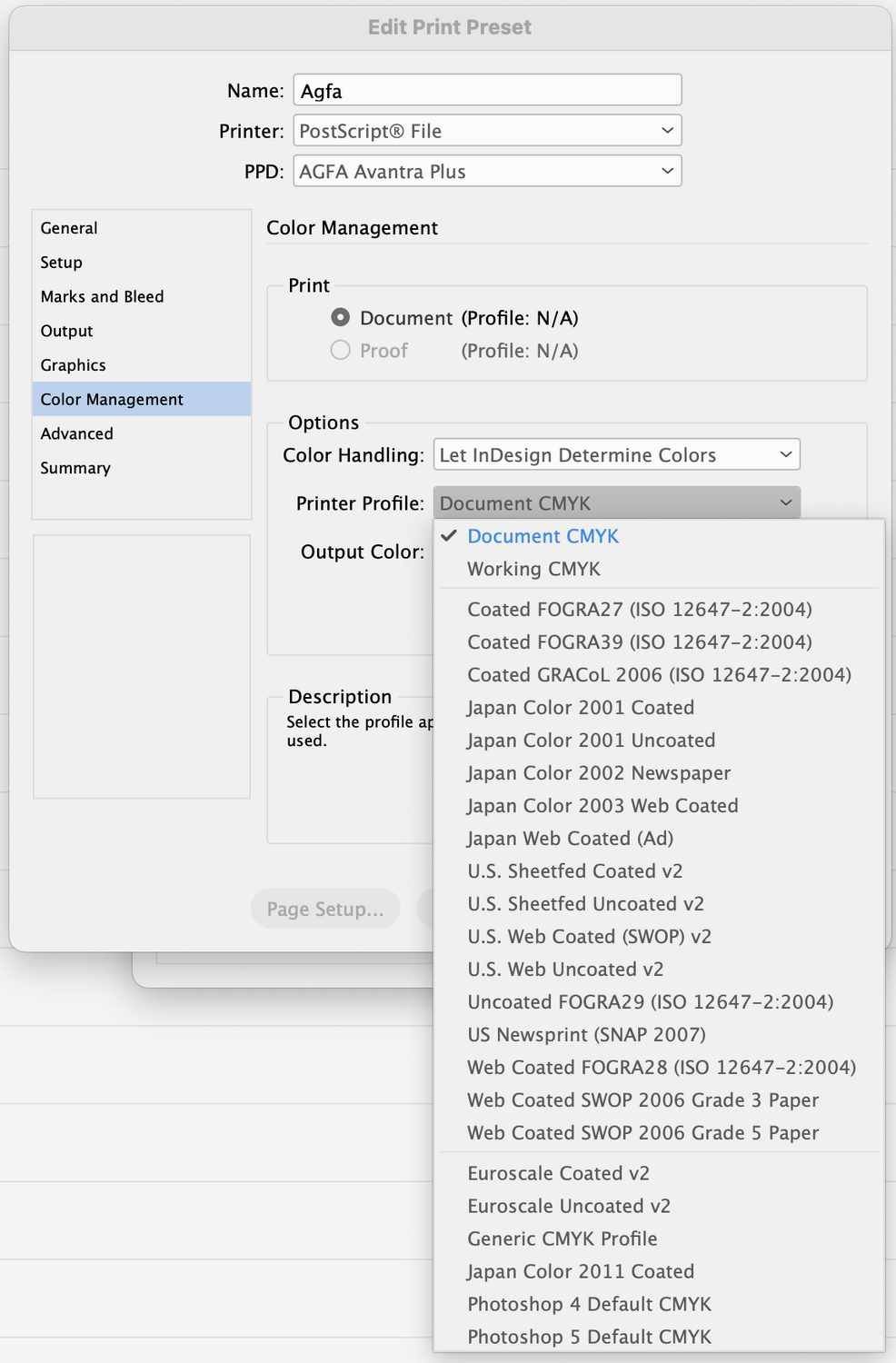896x1363 pixels.
Task: Click the Printer Profile dropdown
Action: [616, 503]
